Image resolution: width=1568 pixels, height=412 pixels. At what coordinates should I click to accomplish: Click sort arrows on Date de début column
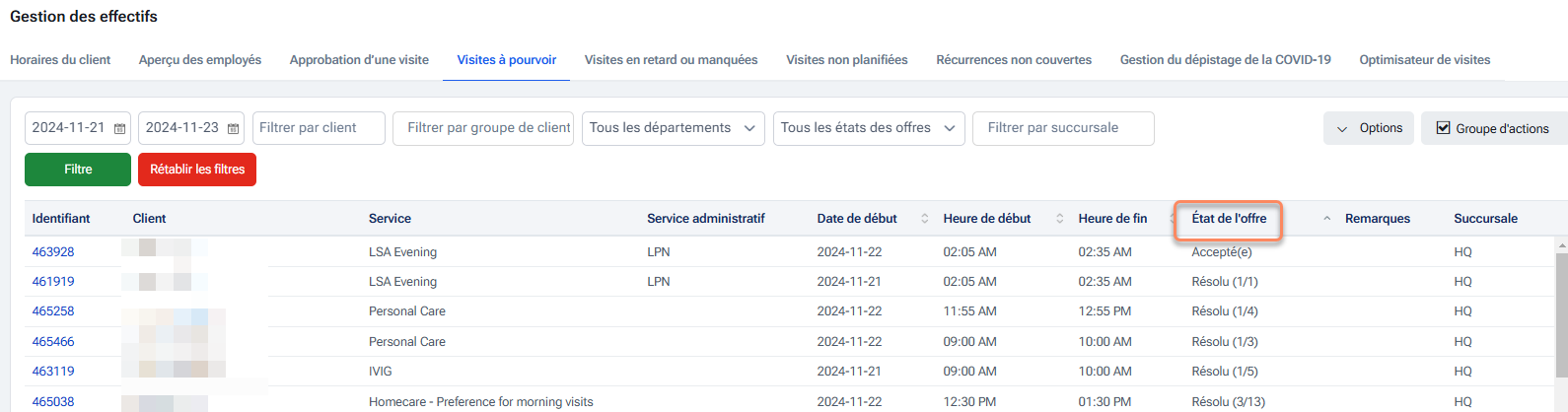click(924, 219)
